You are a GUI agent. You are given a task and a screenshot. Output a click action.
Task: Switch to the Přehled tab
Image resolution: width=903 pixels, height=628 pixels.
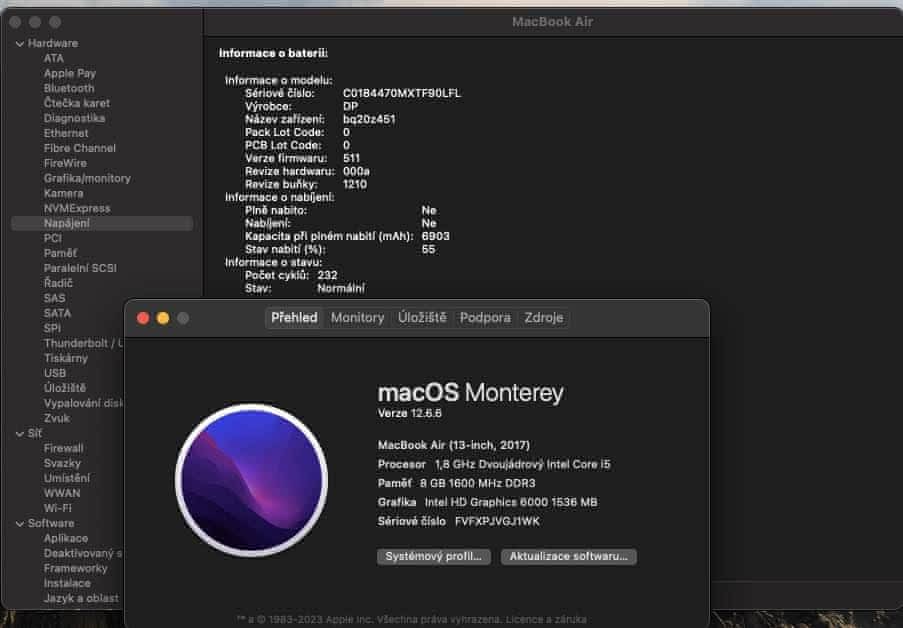tap(294, 318)
